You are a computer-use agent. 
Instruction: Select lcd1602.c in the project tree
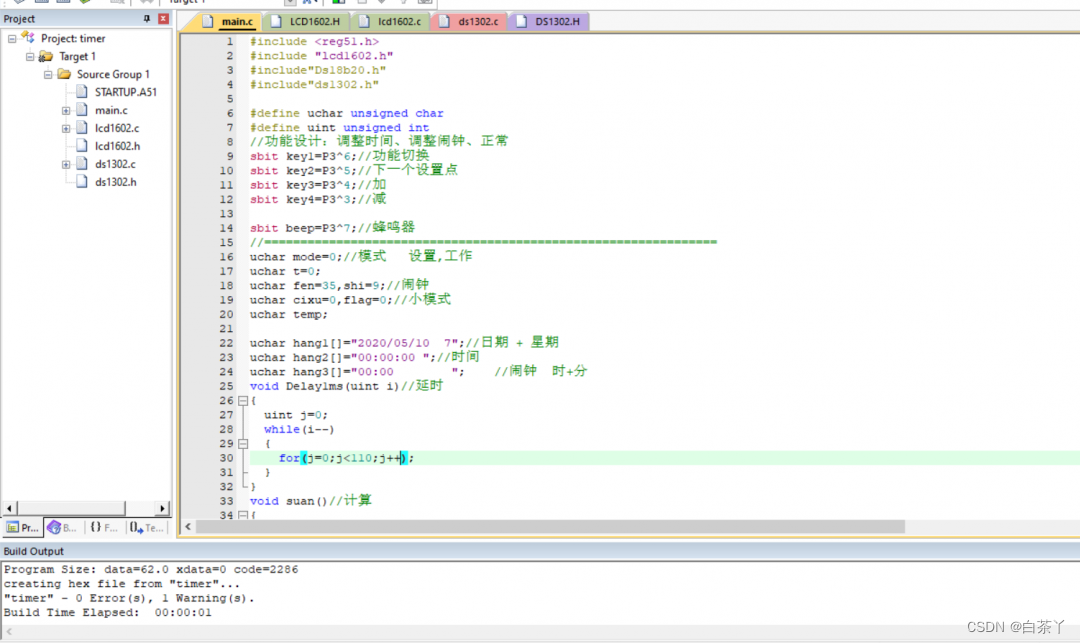(x=116, y=128)
